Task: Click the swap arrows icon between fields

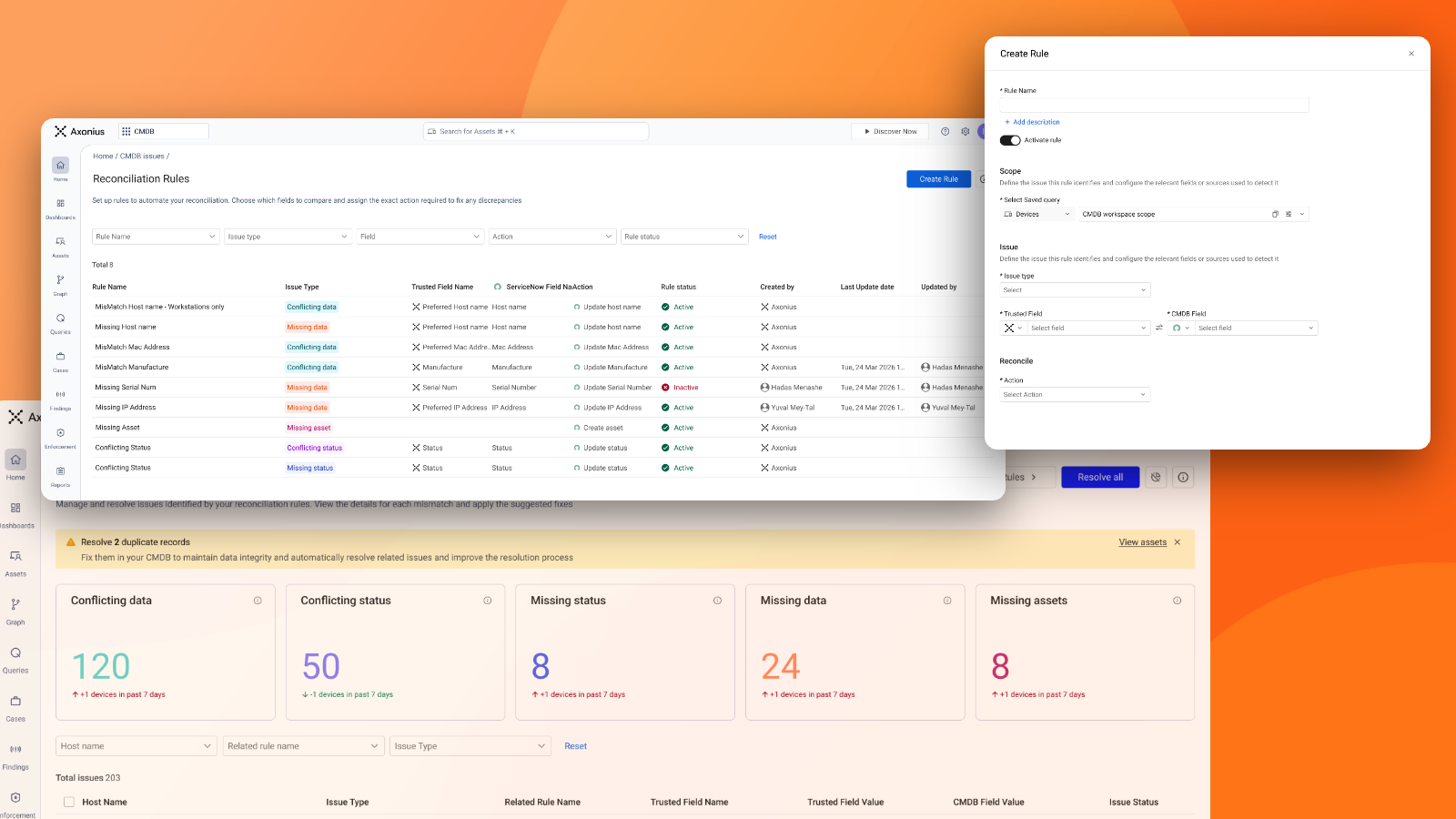Action: point(1159,328)
